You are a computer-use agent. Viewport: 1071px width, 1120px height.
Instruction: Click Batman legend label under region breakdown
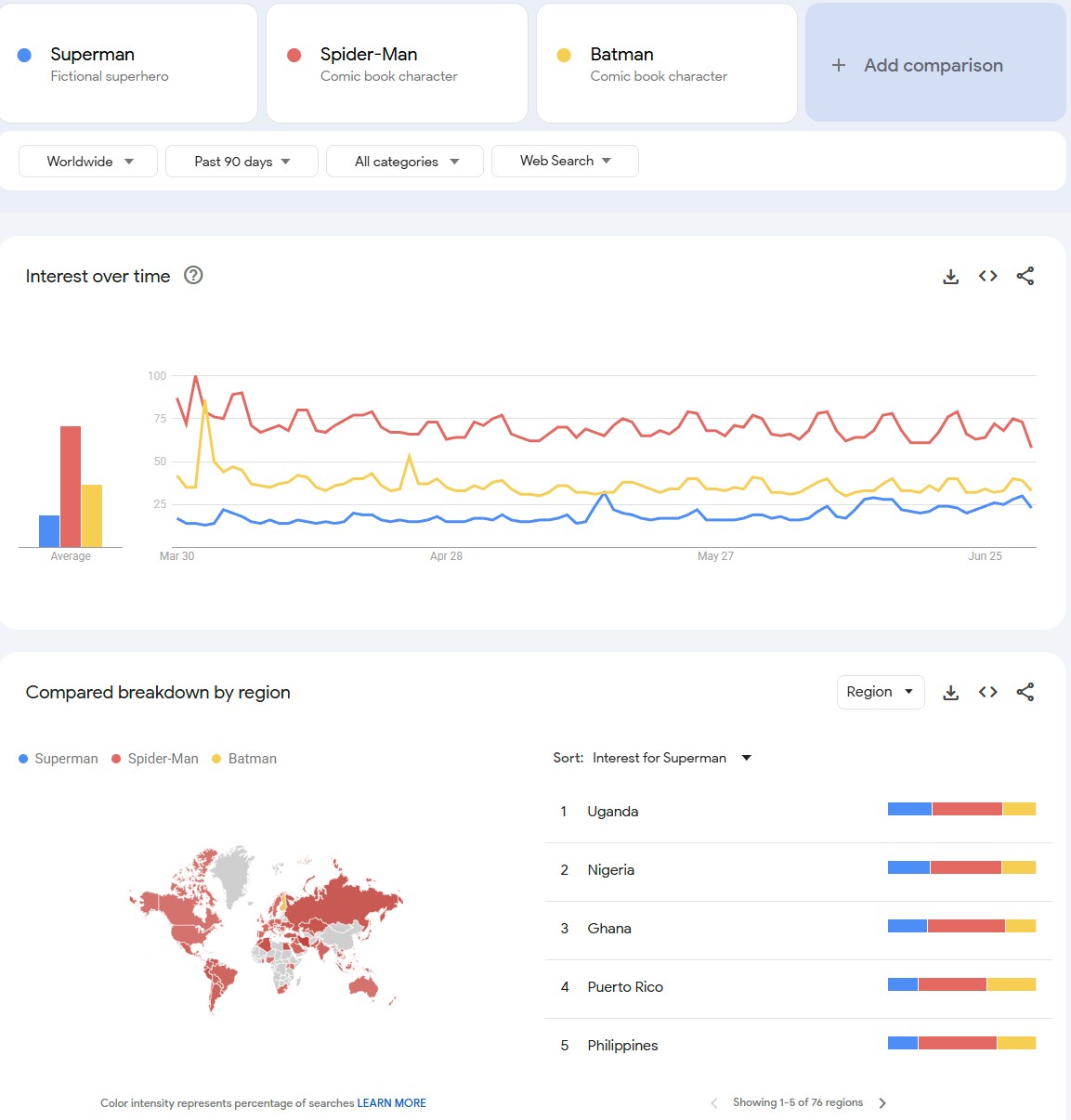(253, 759)
